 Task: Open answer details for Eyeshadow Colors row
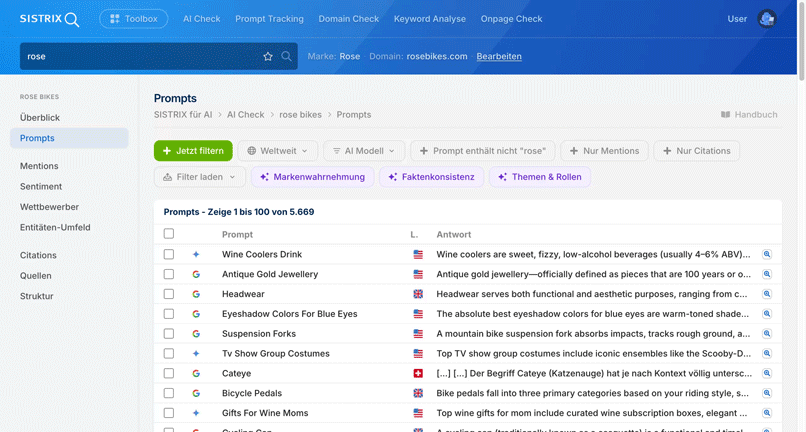[x=766, y=314]
